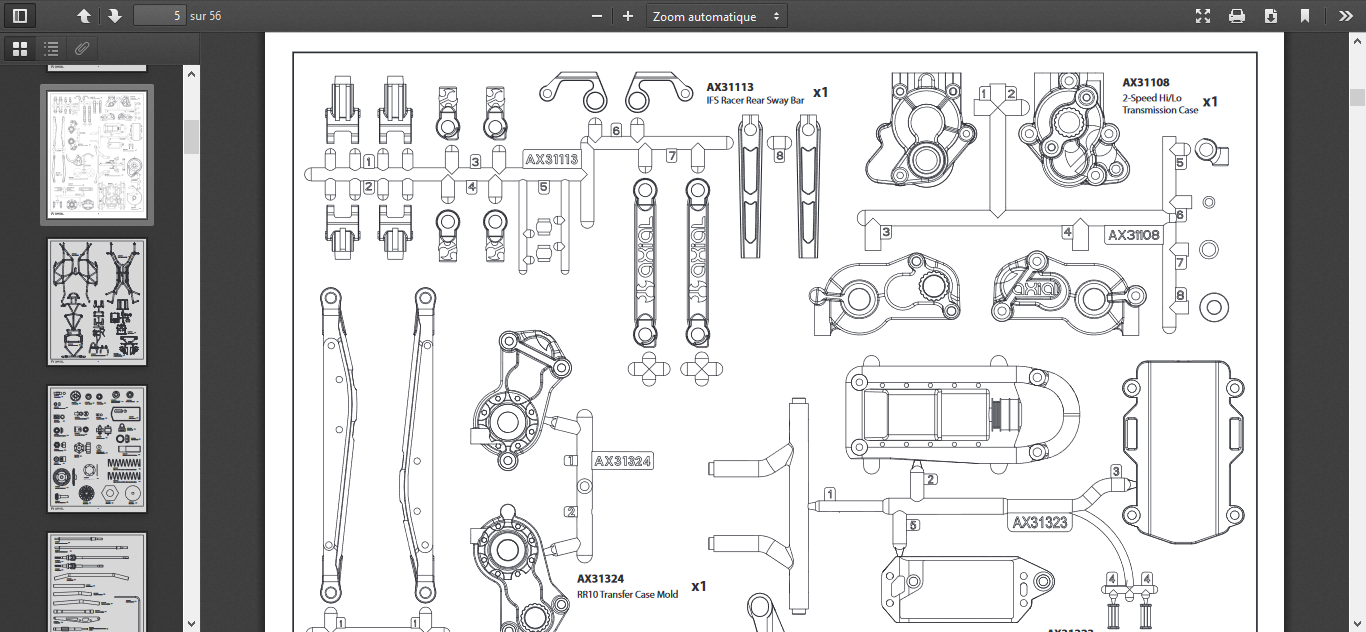Click the boxed AX31113 sprue label
The image size is (1366, 632).
[553, 159]
